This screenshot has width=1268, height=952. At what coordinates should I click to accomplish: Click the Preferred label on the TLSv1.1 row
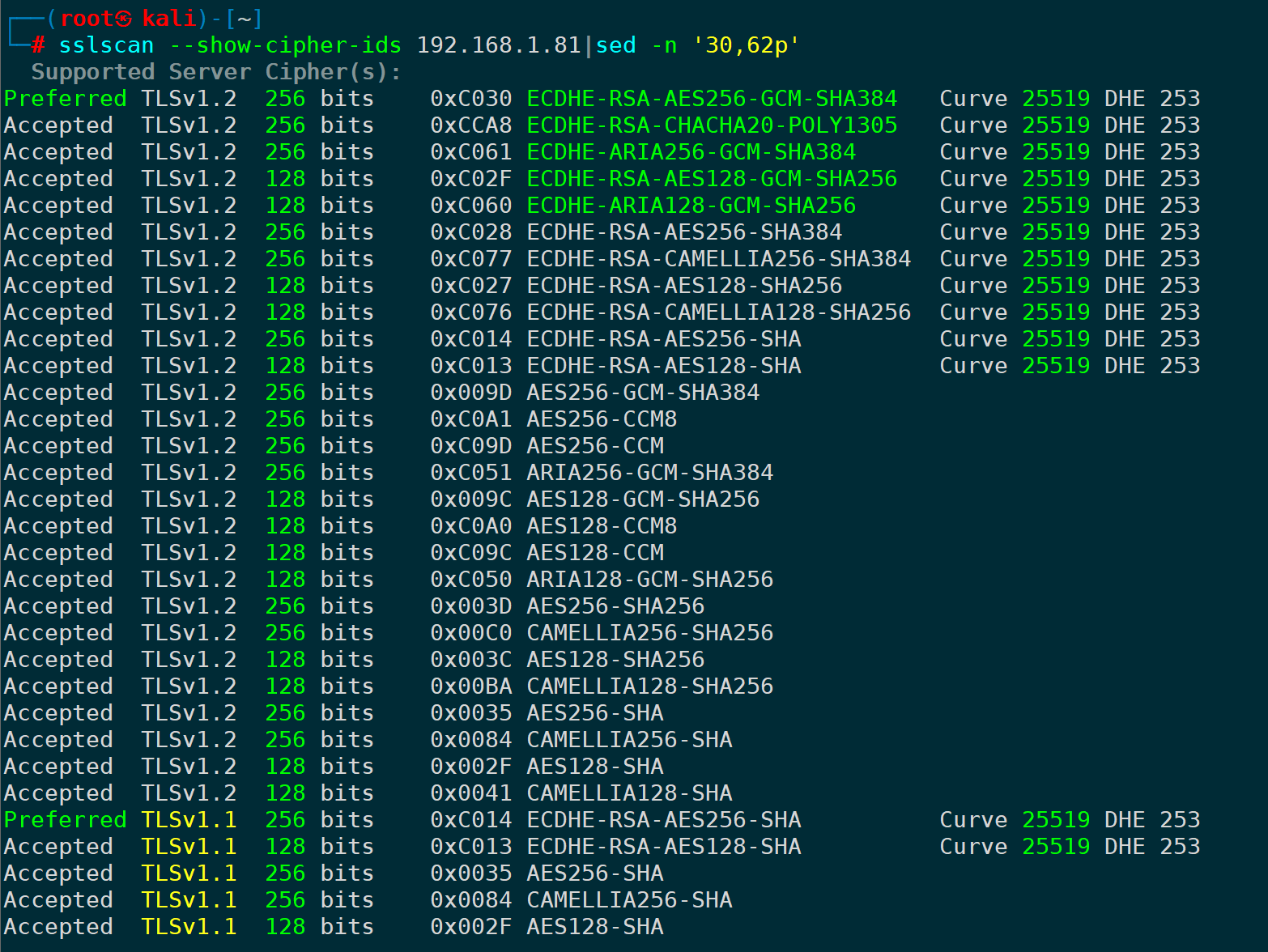[66, 820]
